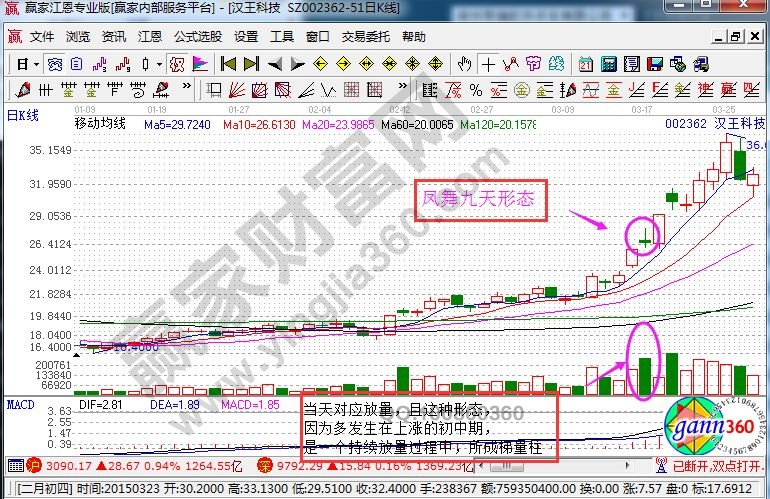Open the 交易委托 menu

point(366,36)
